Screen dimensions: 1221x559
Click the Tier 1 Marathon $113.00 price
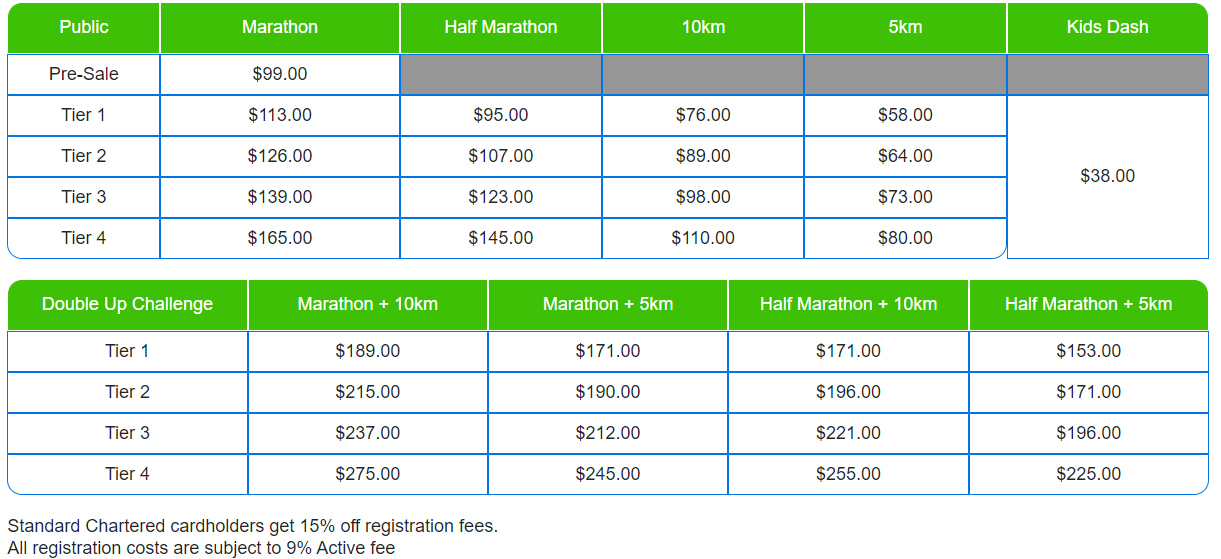click(x=280, y=115)
